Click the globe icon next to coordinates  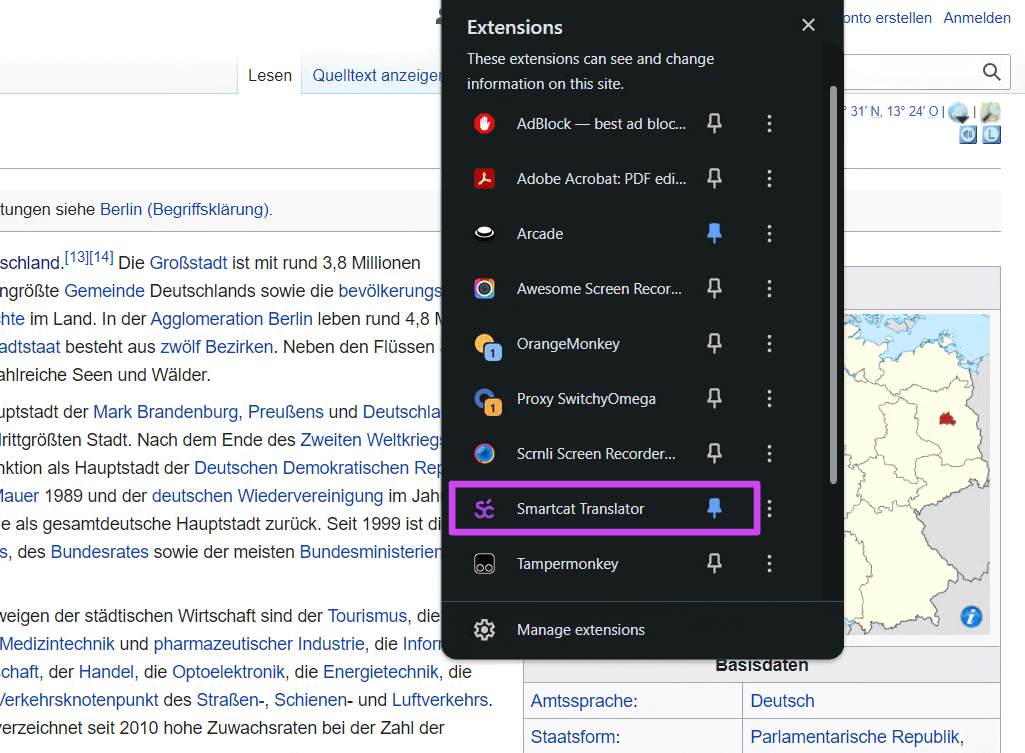coord(959,112)
